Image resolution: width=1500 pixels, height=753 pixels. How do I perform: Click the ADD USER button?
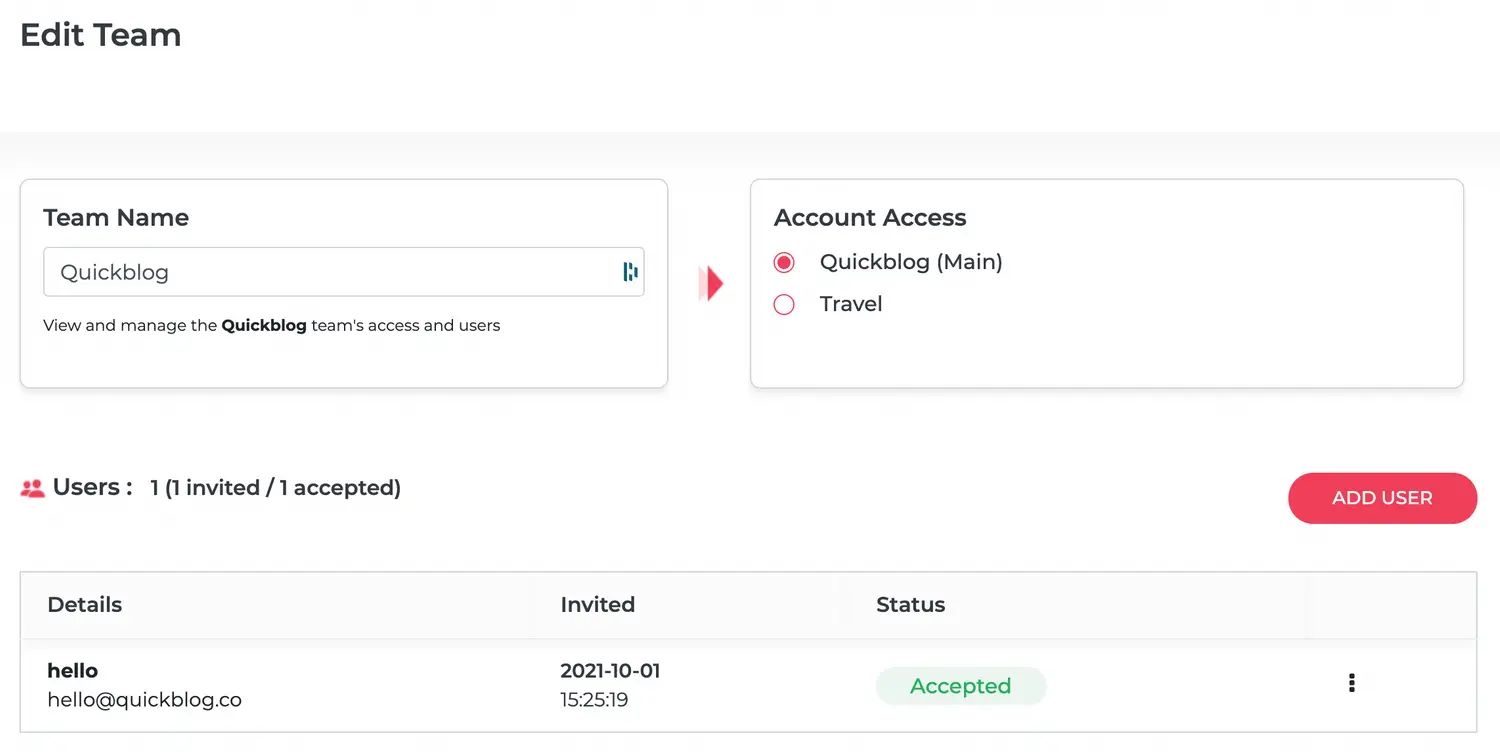[x=1382, y=498]
